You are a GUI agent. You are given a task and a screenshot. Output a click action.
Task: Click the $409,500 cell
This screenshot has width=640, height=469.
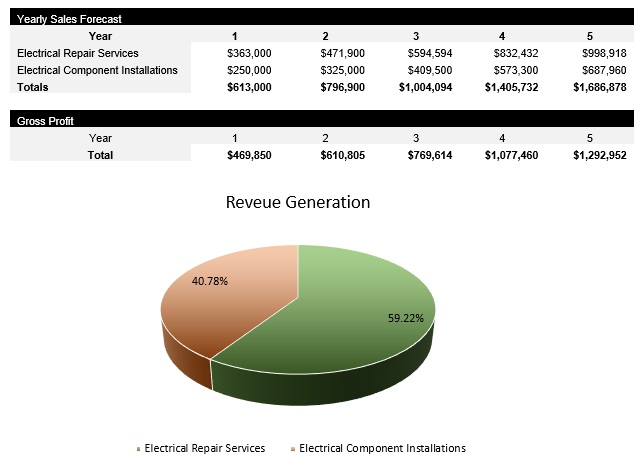[x=431, y=70]
